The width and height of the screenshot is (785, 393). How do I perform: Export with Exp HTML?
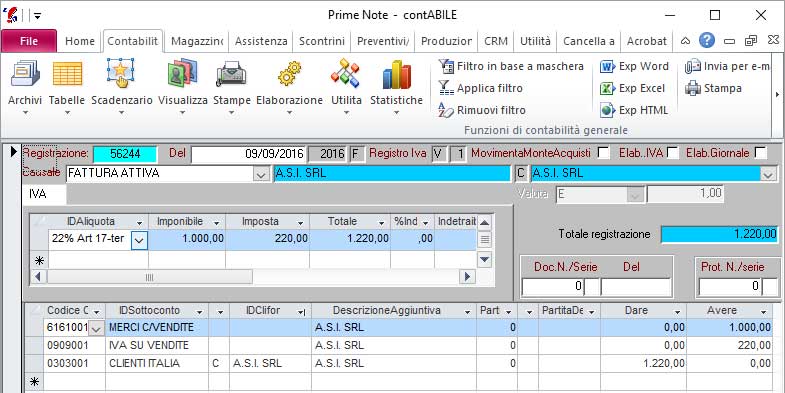pyautogui.click(x=634, y=110)
